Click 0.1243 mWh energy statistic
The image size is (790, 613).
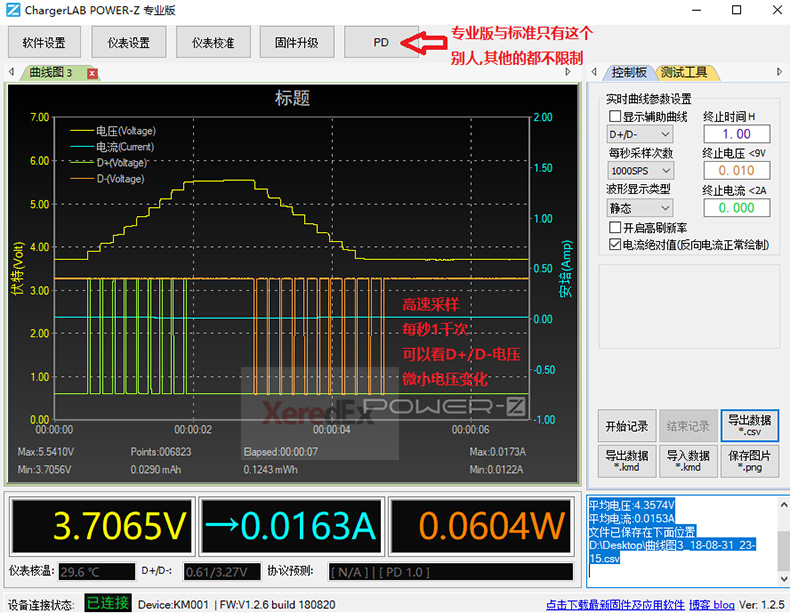tap(270, 469)
